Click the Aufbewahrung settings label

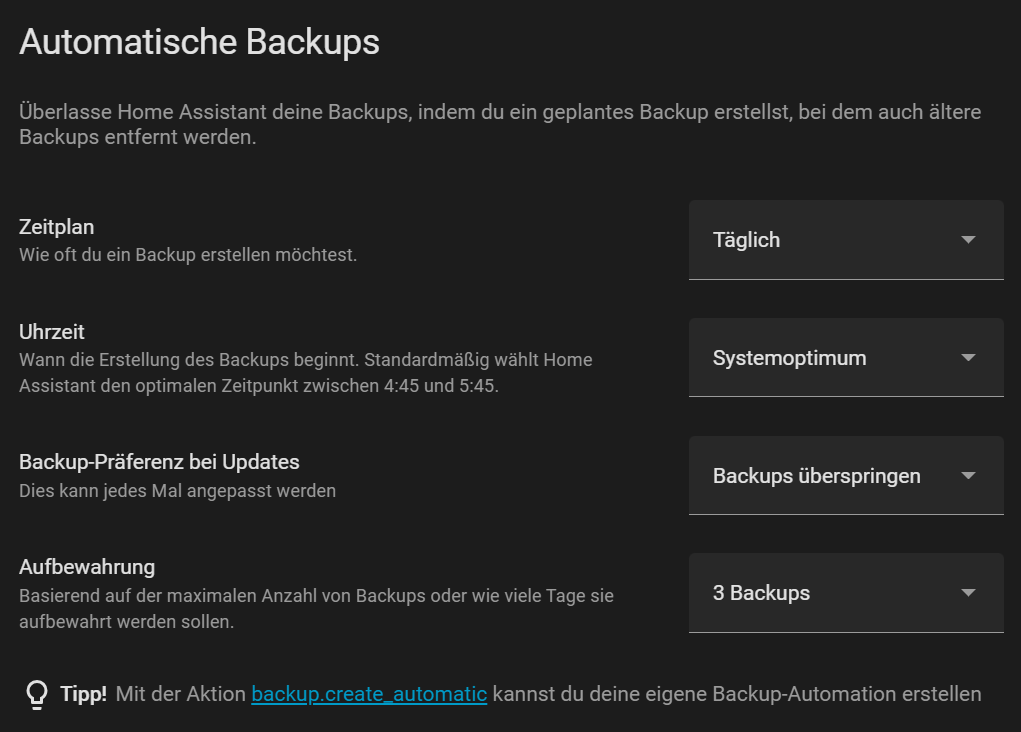(x=88, y=566)
